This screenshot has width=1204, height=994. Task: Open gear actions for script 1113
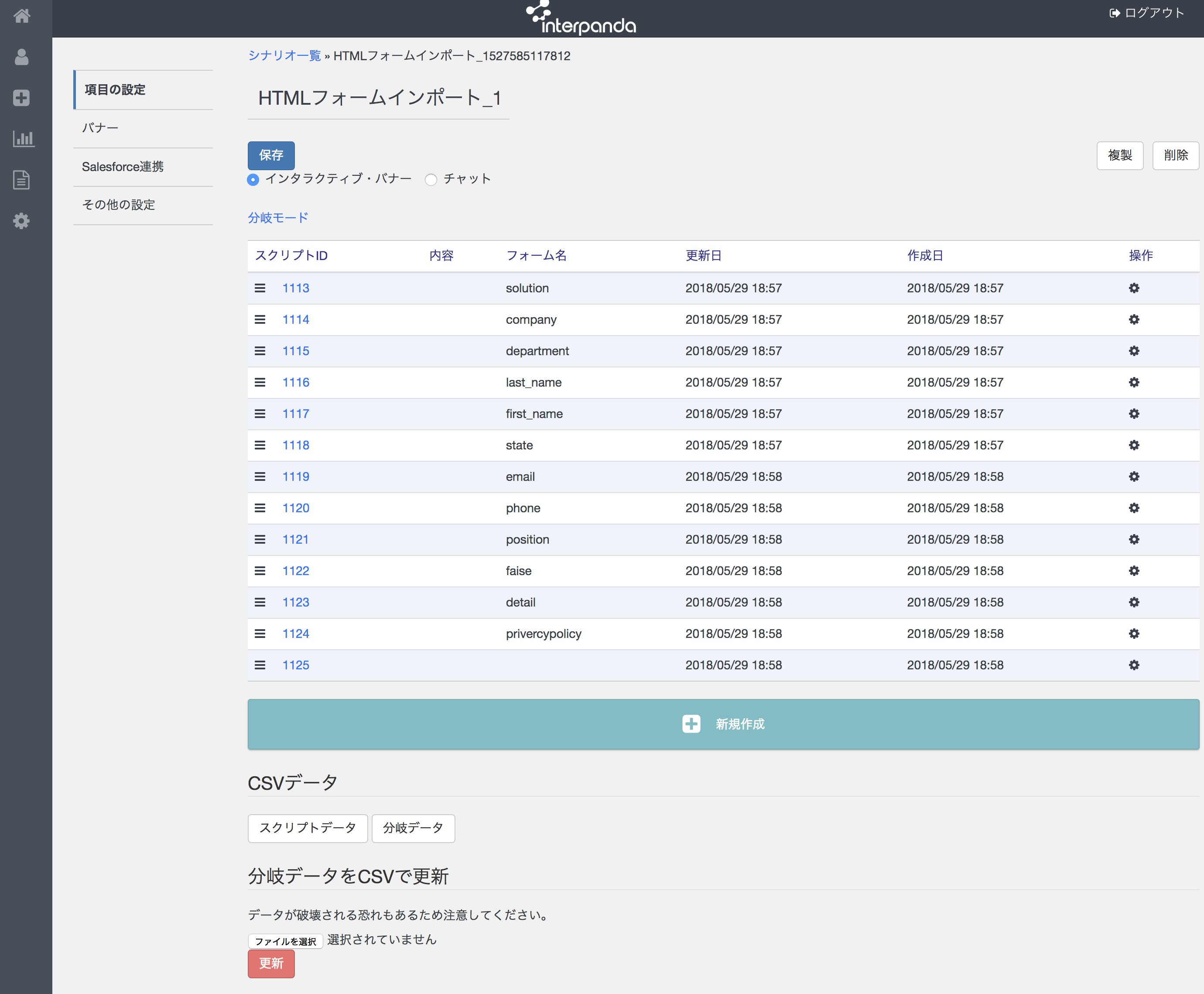click(1134, 288)
